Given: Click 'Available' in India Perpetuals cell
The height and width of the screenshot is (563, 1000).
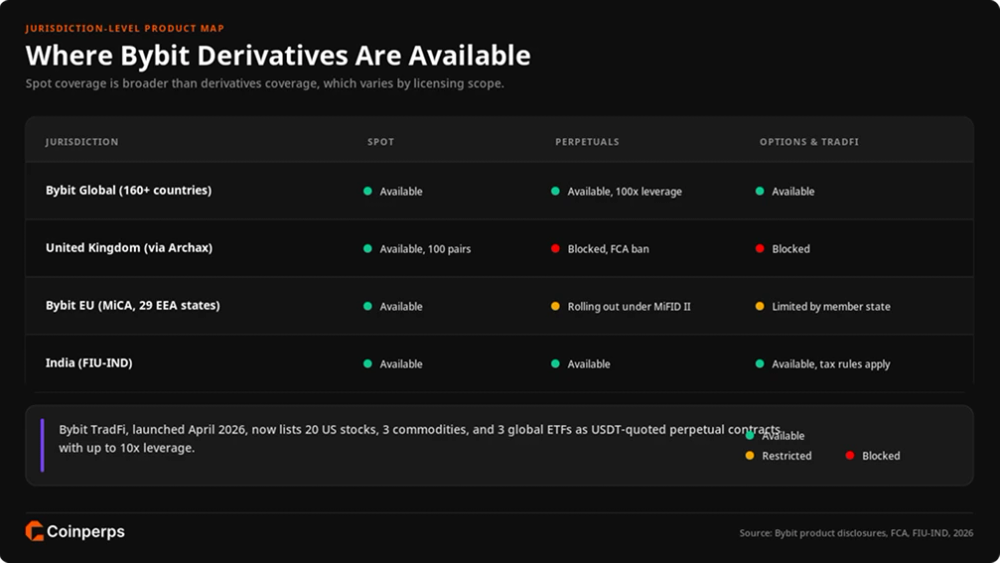Looking at the screenshot, I should [x=589, y=364].
